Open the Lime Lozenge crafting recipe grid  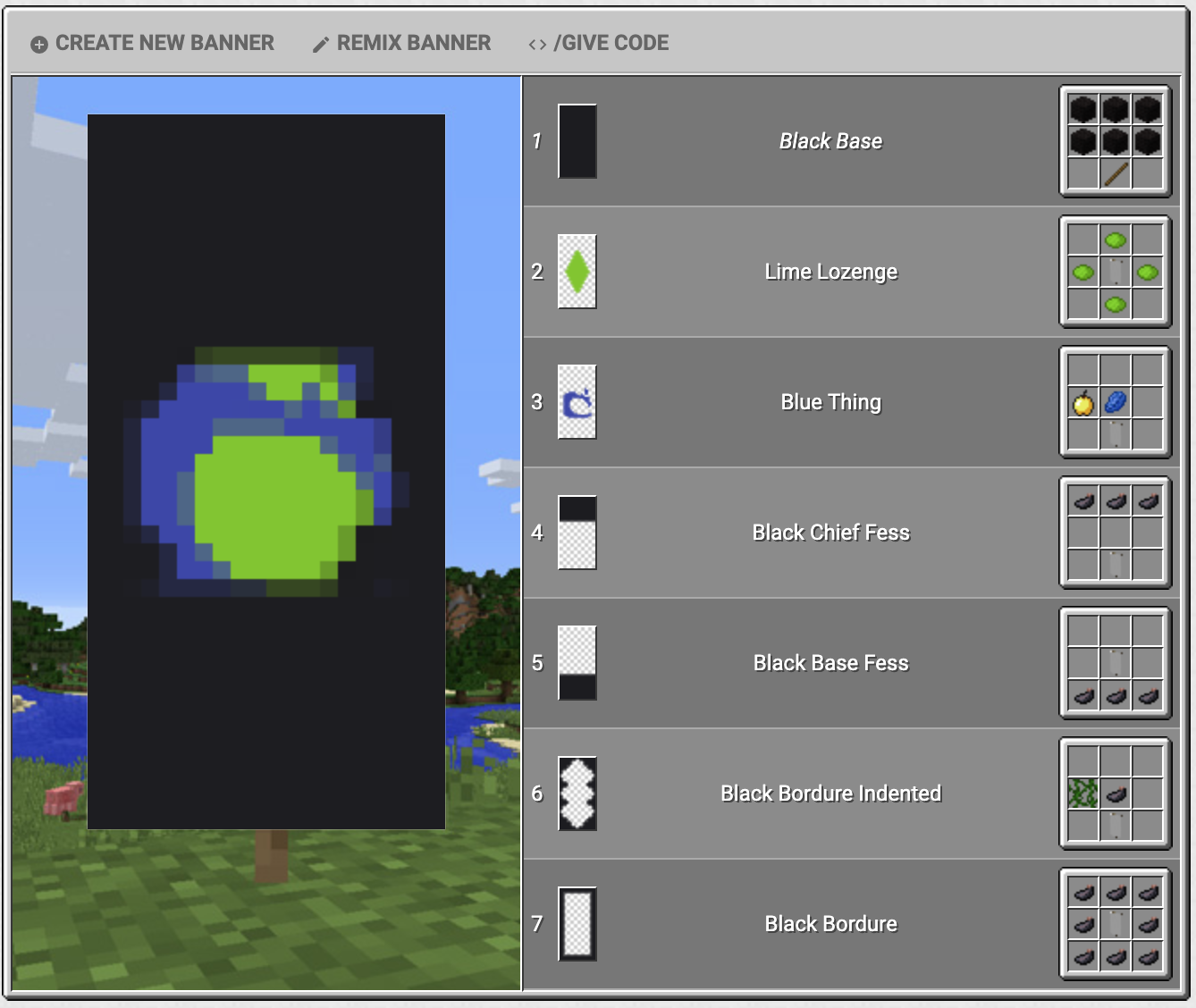coord(1115,272)
